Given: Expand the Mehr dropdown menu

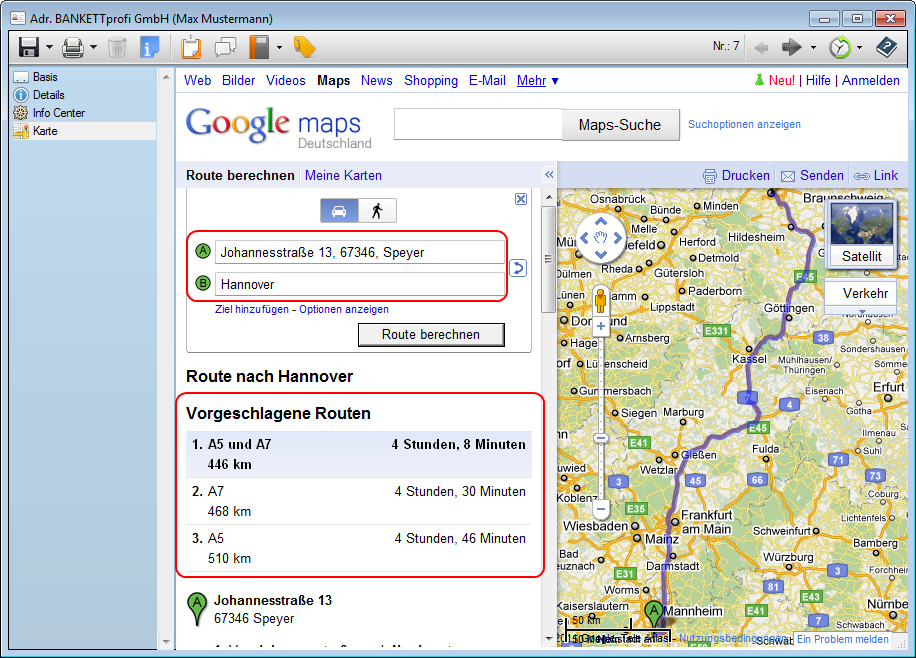Looking at the screenshot, I should 538,81.
